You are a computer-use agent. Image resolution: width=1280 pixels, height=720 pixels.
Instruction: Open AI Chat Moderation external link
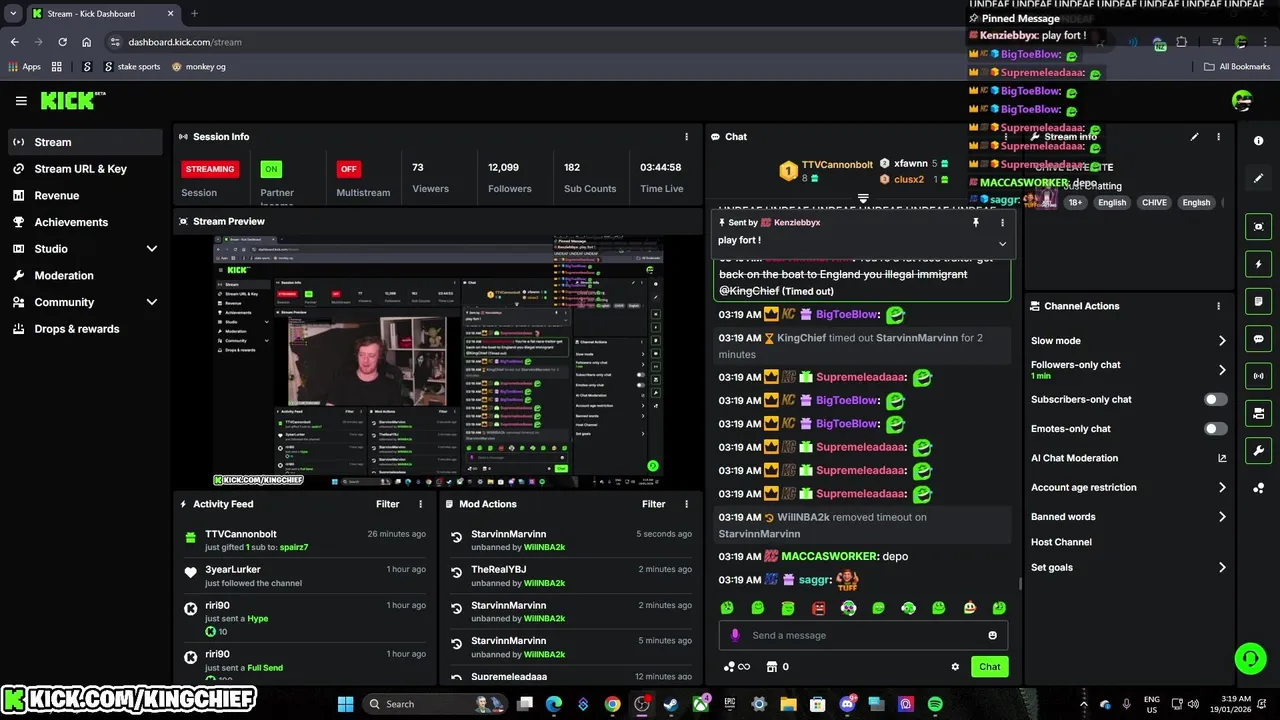pos(1222,458)
